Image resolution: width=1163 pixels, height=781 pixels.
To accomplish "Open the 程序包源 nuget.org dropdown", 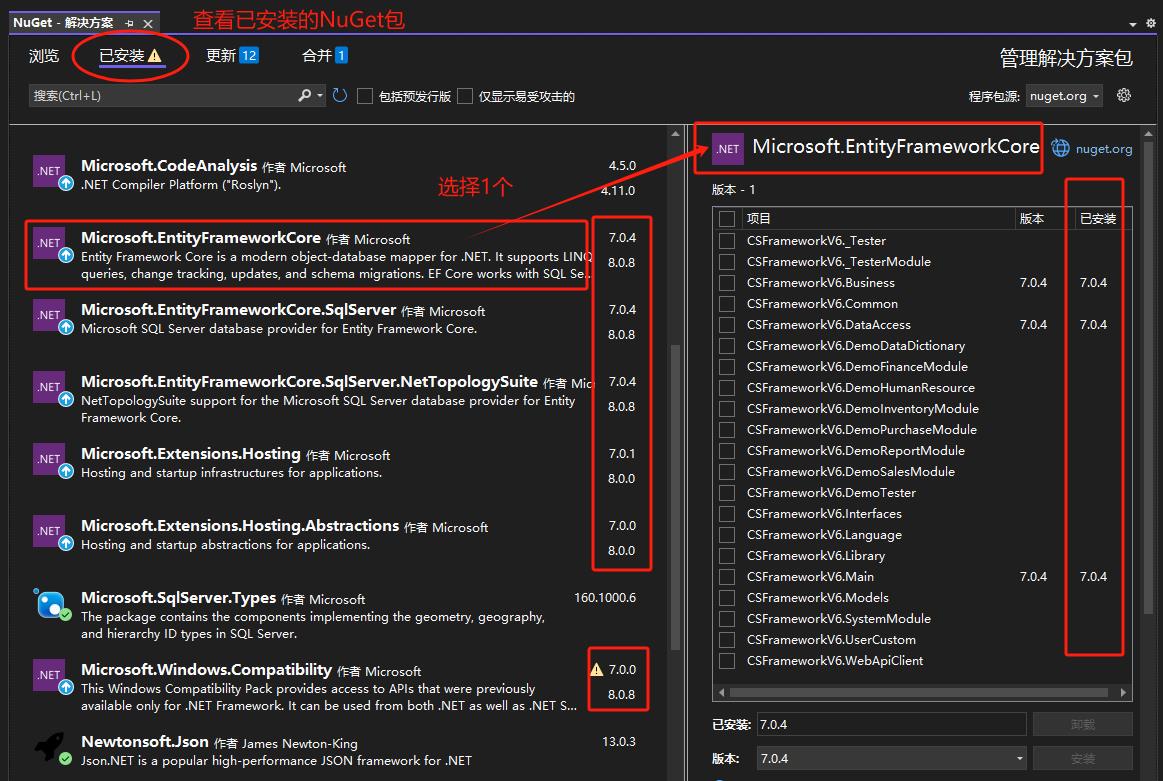I will [1064, 96].
